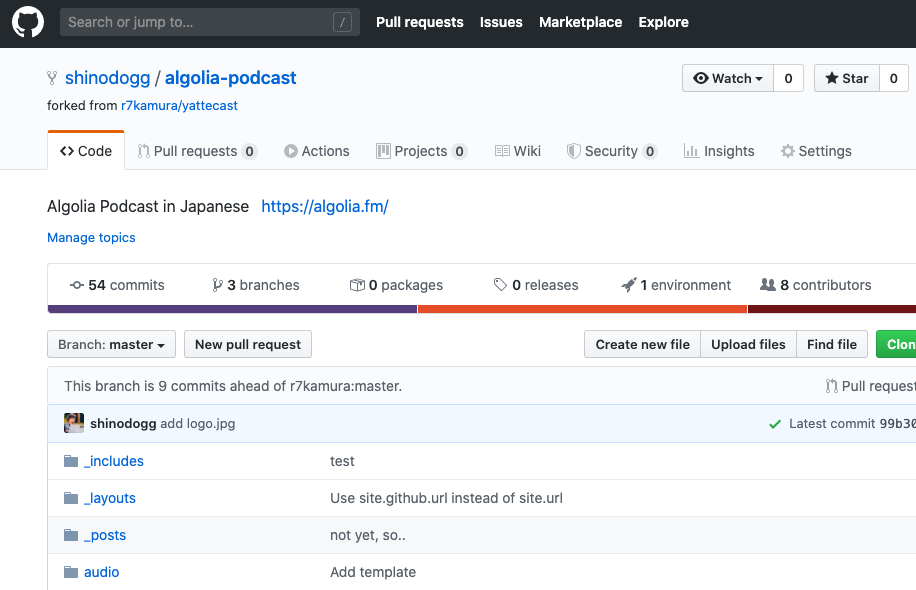Focus the Search or jump to field
916x590 pixels.
point(210,22)
